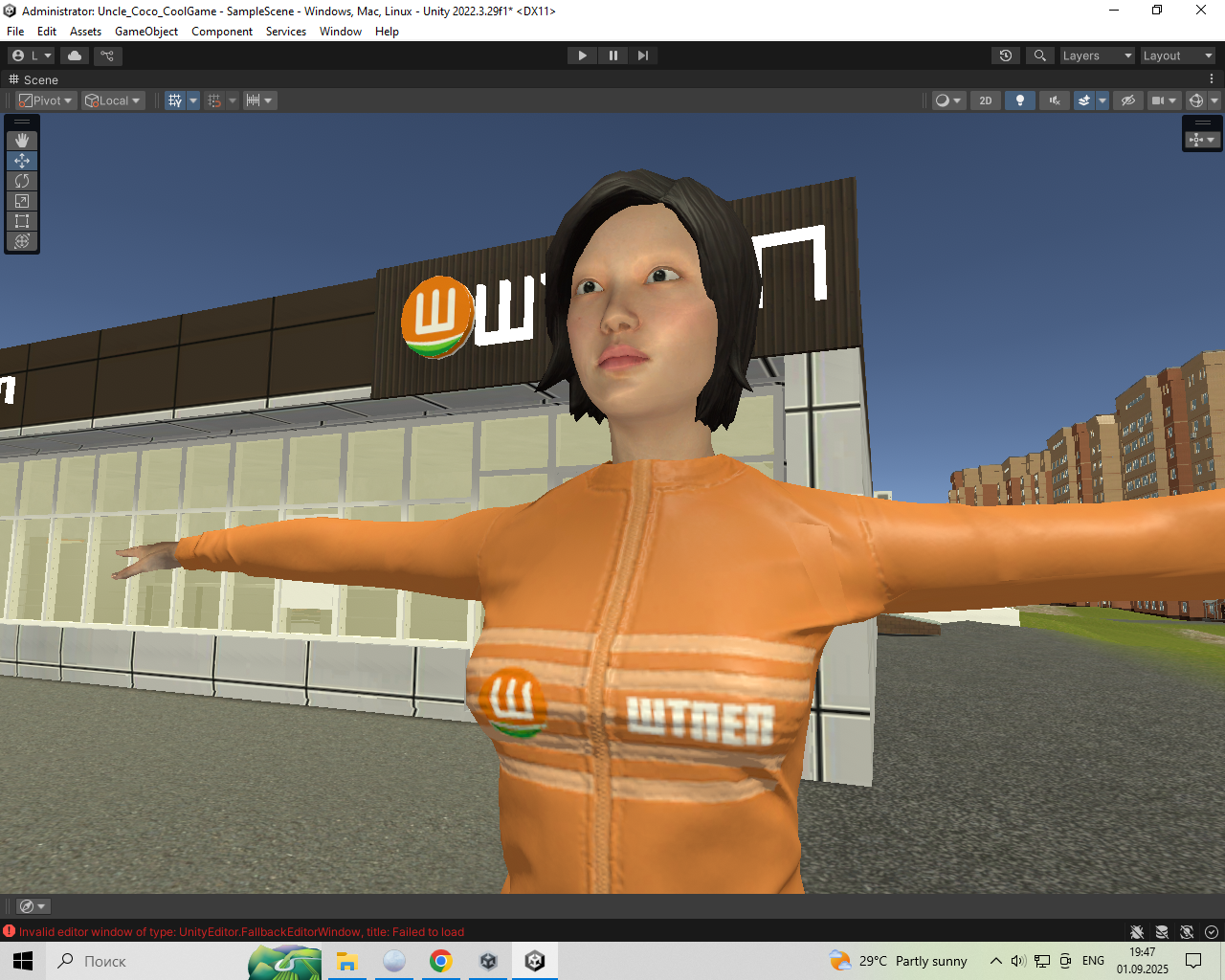Open the Undo History button
Image resolution: width=1225 pixels, height=980 pixels.
[x=1006, y=56]
